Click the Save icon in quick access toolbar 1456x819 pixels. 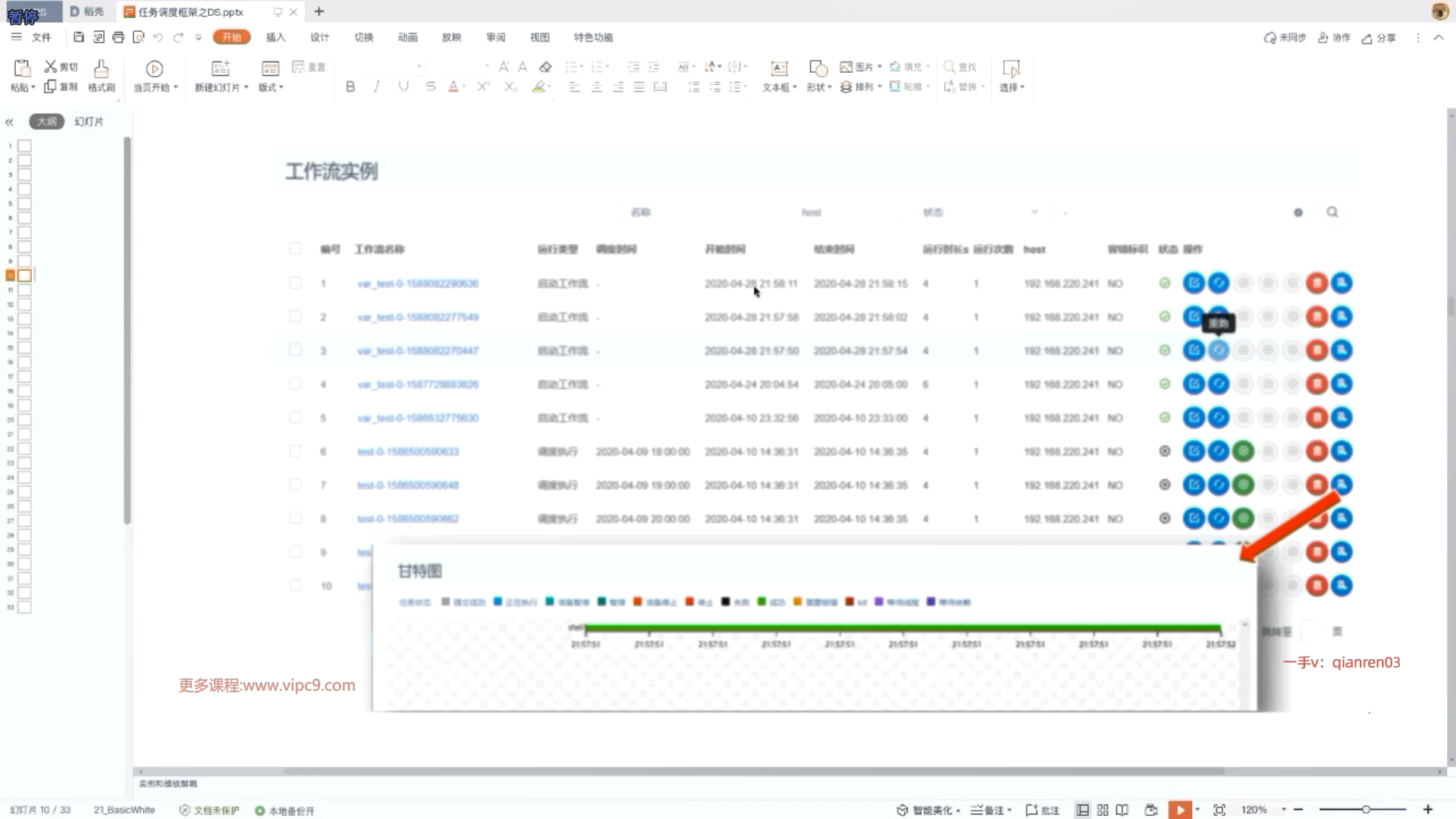click(79, 37)
